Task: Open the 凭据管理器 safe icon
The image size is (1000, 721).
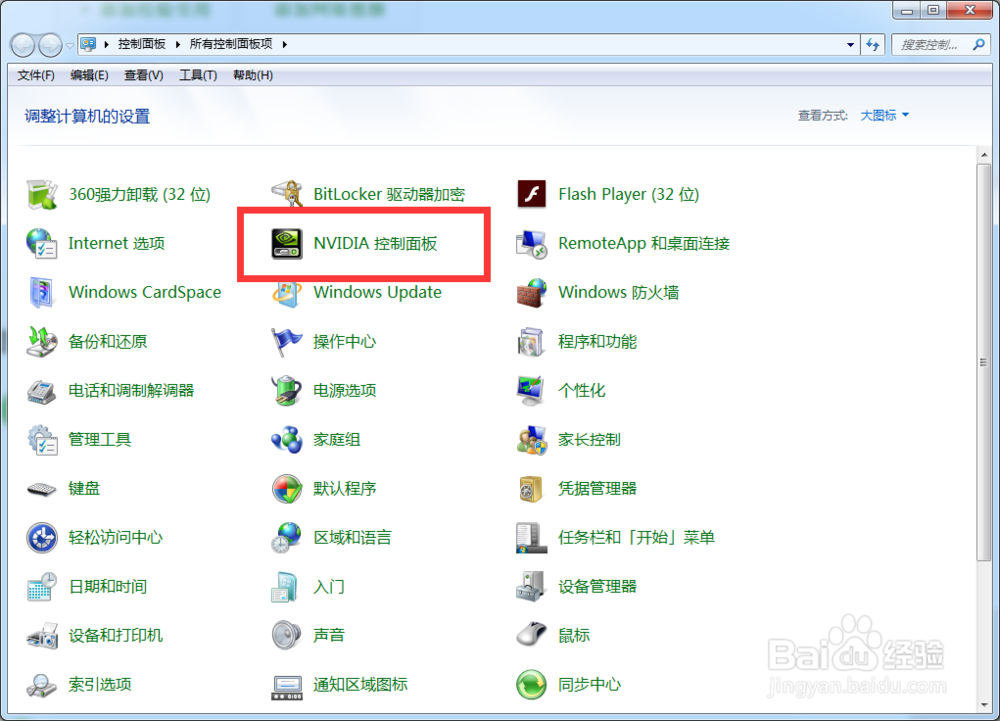Action: point(532,488)
